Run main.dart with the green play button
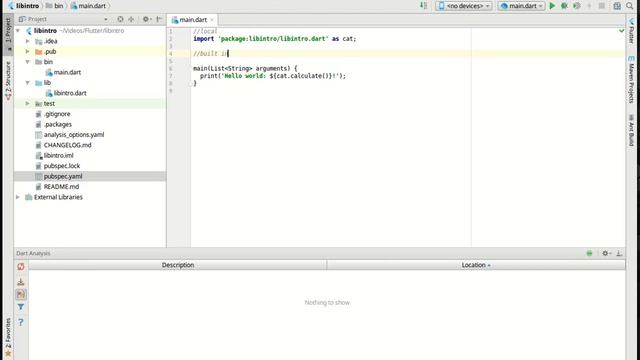This screenshot has width=640, height=360. point(552,6)
